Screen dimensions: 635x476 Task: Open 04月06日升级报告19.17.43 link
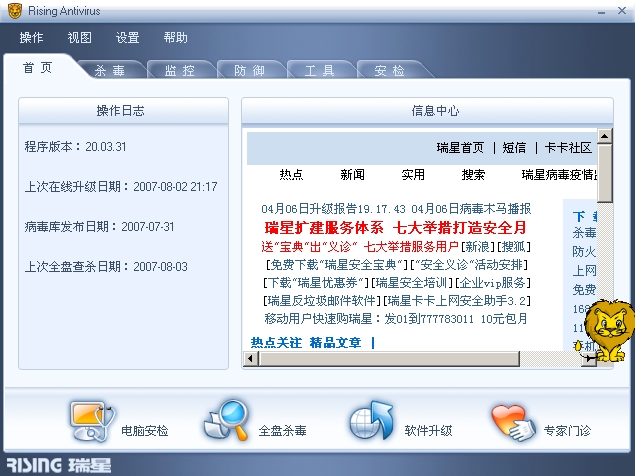(x=333, y=209)
